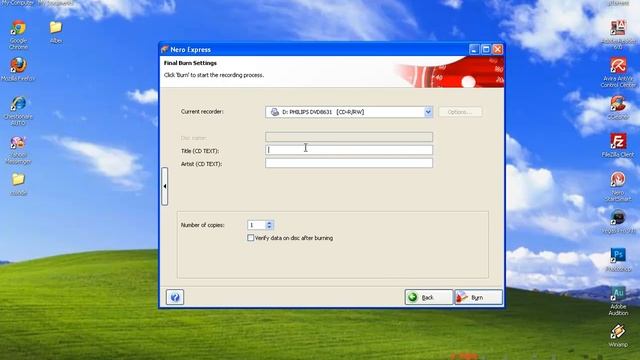Click the 'Title (CD TEXT):' label
Screen dimensions: 640x360
200,151
